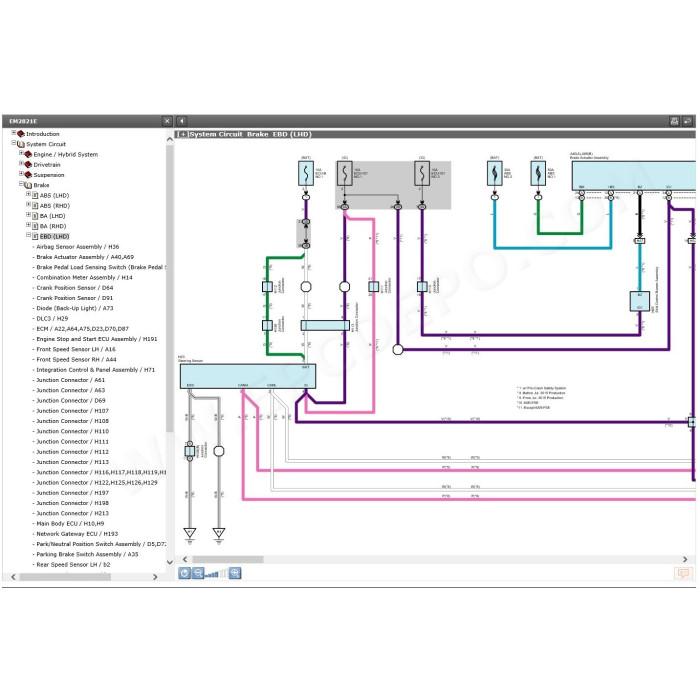Click the tree panel scroll-down arrow
Viewport: 700px width, 700px height.
point(170,562)
